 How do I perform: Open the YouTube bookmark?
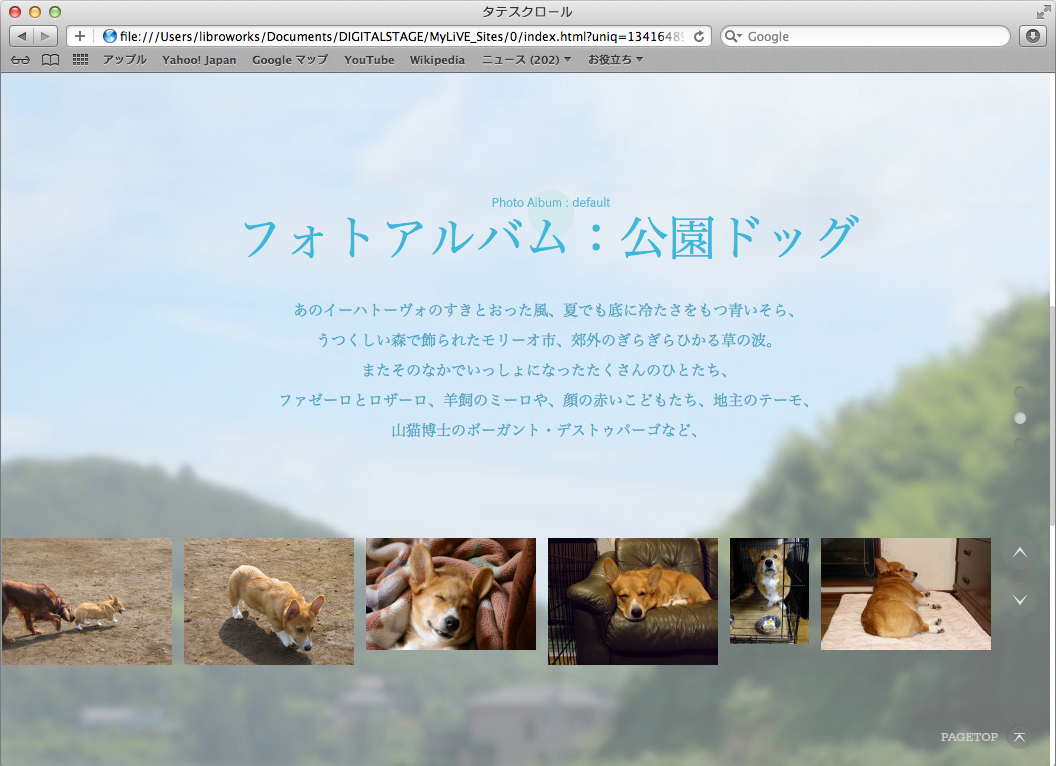(369, 60)
